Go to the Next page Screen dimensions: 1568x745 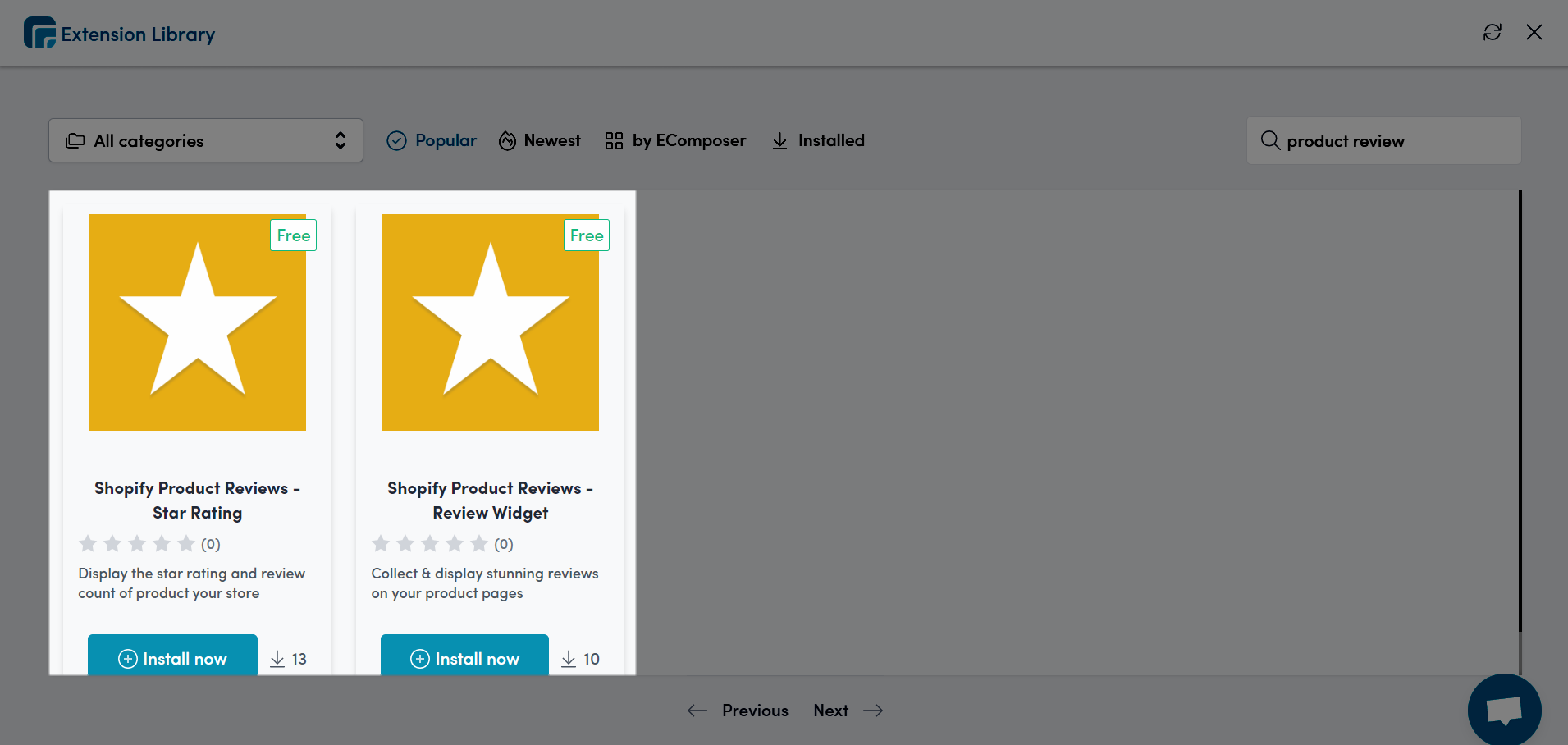point(848,711)
